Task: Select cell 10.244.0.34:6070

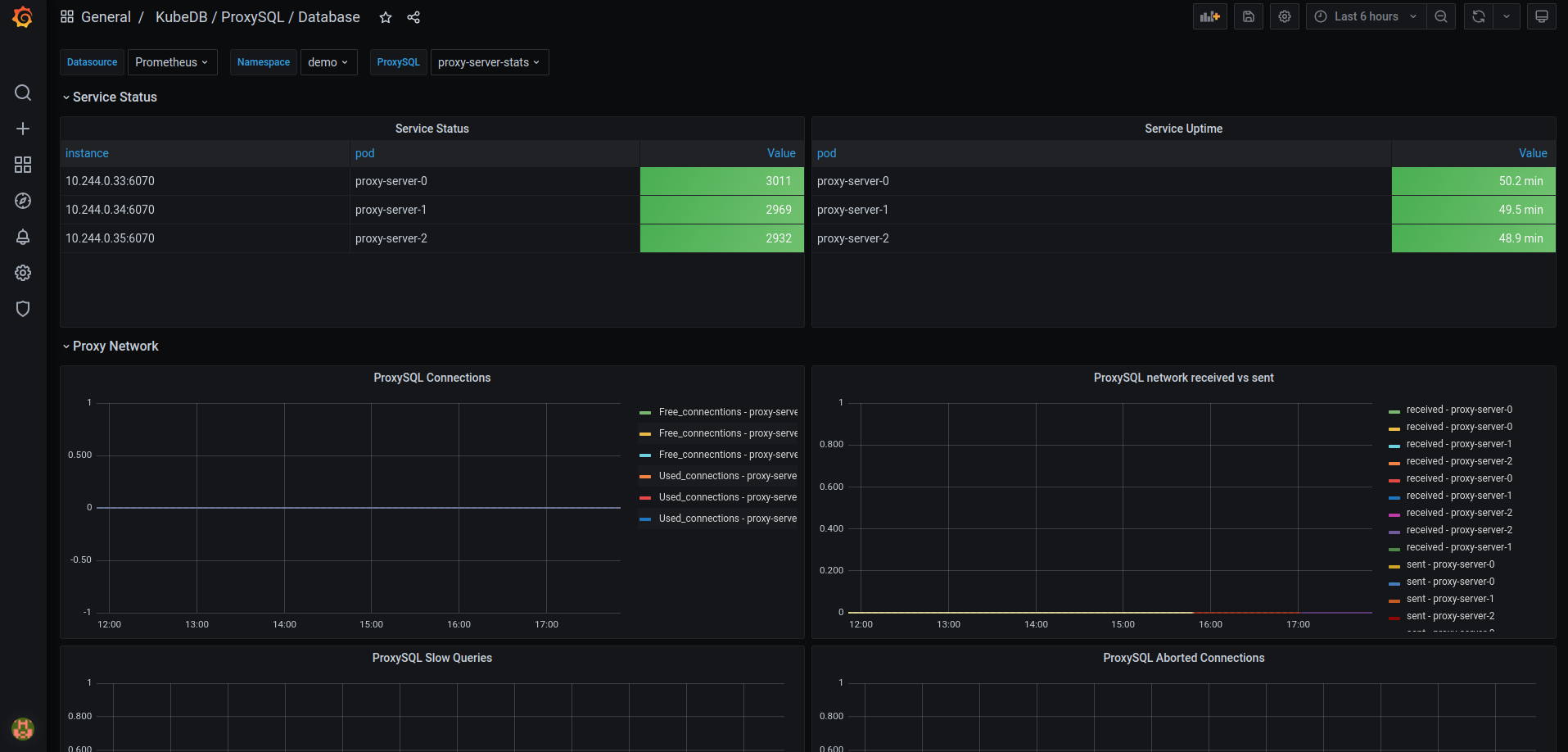Action: 205,210
